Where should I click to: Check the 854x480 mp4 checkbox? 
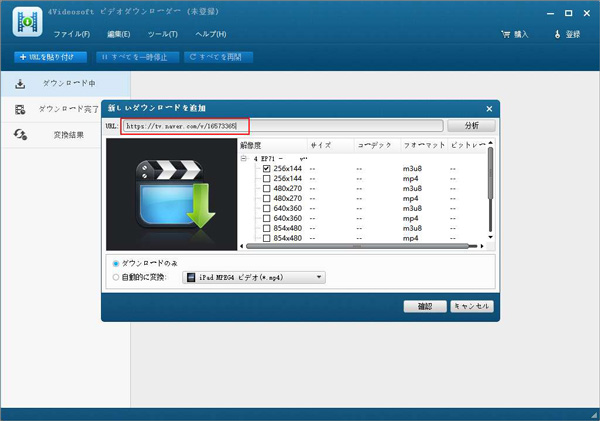pos(267,238)
